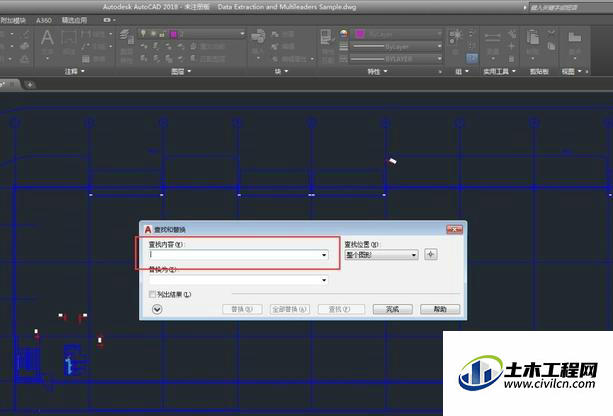The width and height of the screenshot is (613, 416).
Task: Open the replace with dropdown arrow
Action: (324, 280)
